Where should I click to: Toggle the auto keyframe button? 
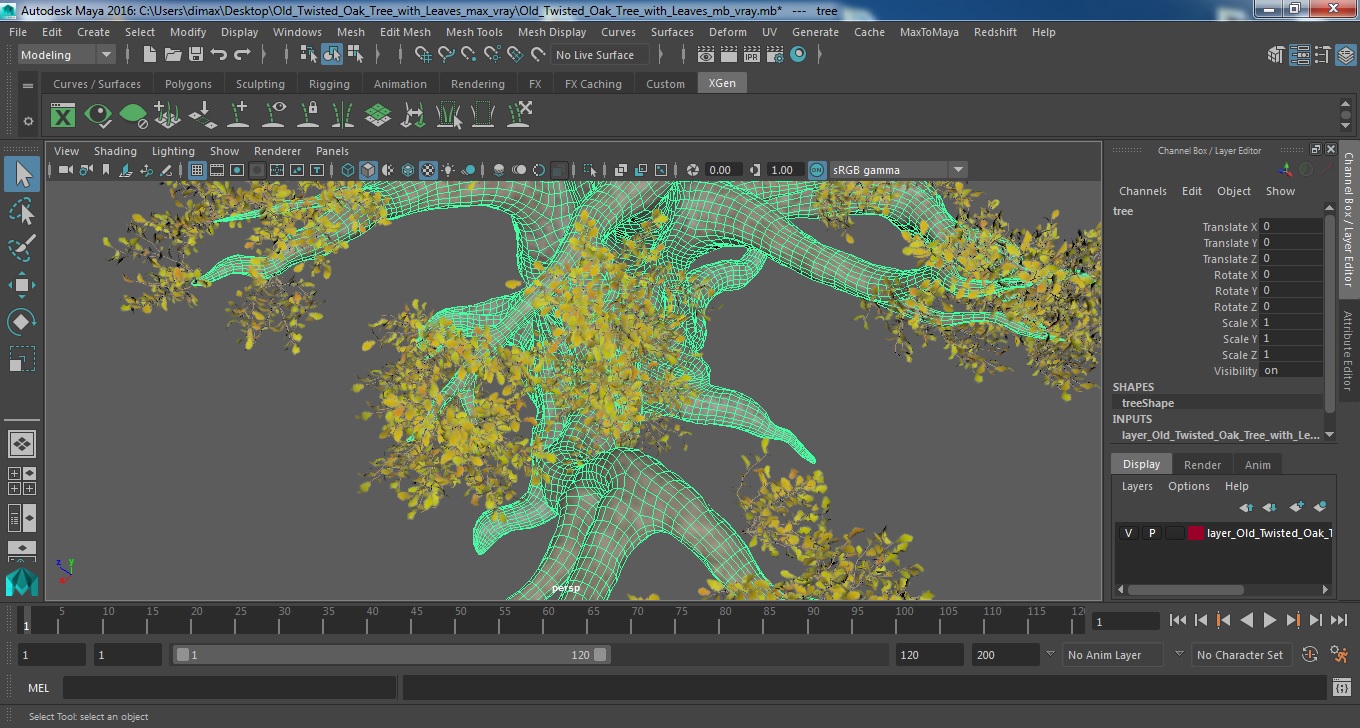tap(1310, 655)
